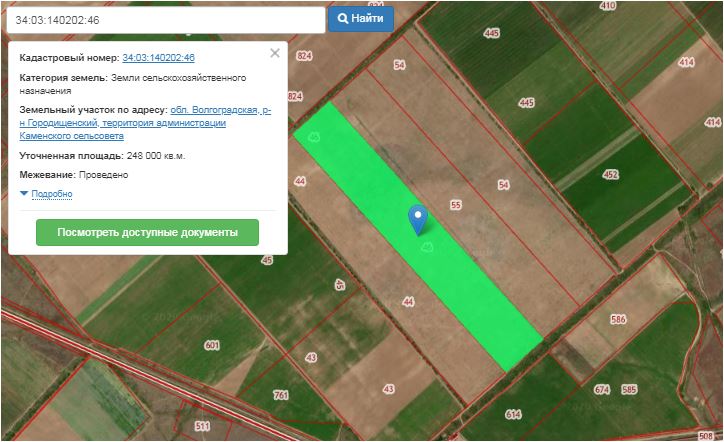Click the Уточненная площадь value 248 000 кв.м.
The image size is (724, 442).
point(156,156)
